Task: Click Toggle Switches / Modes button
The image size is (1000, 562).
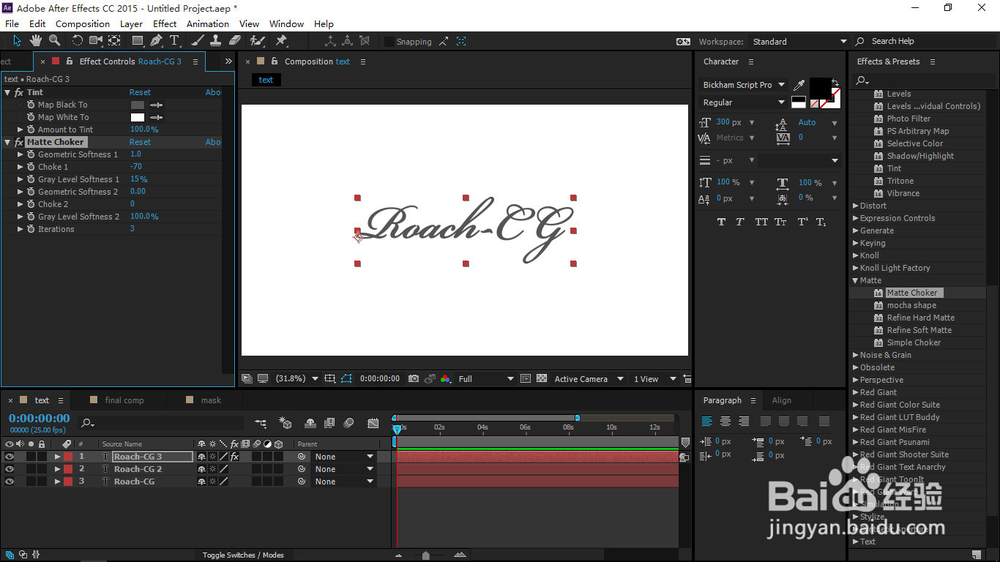Action: (243, 555)
